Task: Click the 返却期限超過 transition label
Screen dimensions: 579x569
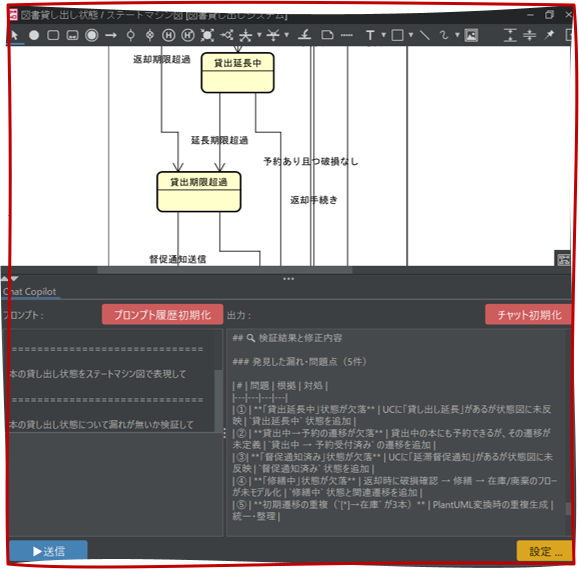Action: tap(162, 59)
